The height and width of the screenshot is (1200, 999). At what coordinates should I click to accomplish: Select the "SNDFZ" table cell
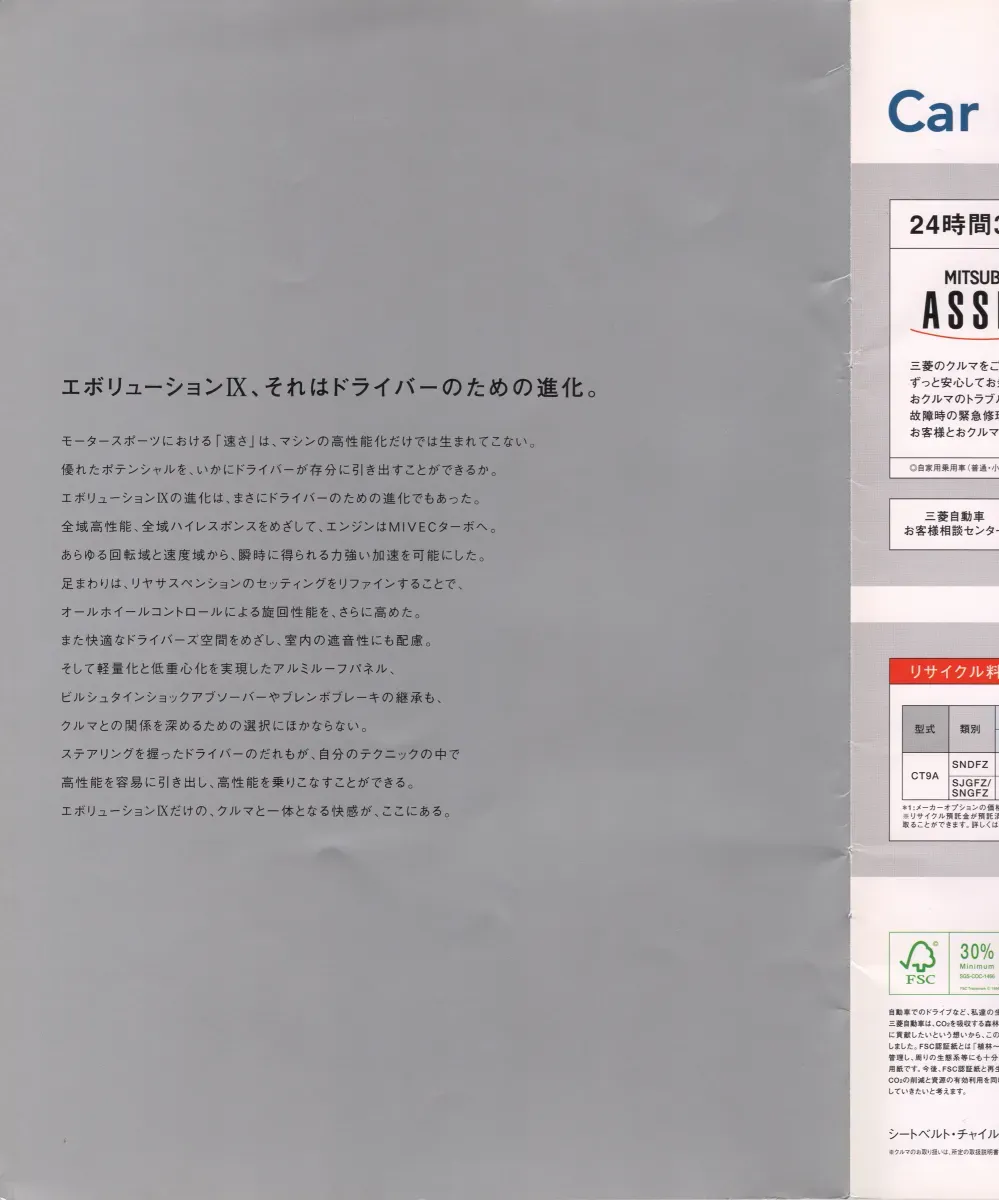pos(969,763)
